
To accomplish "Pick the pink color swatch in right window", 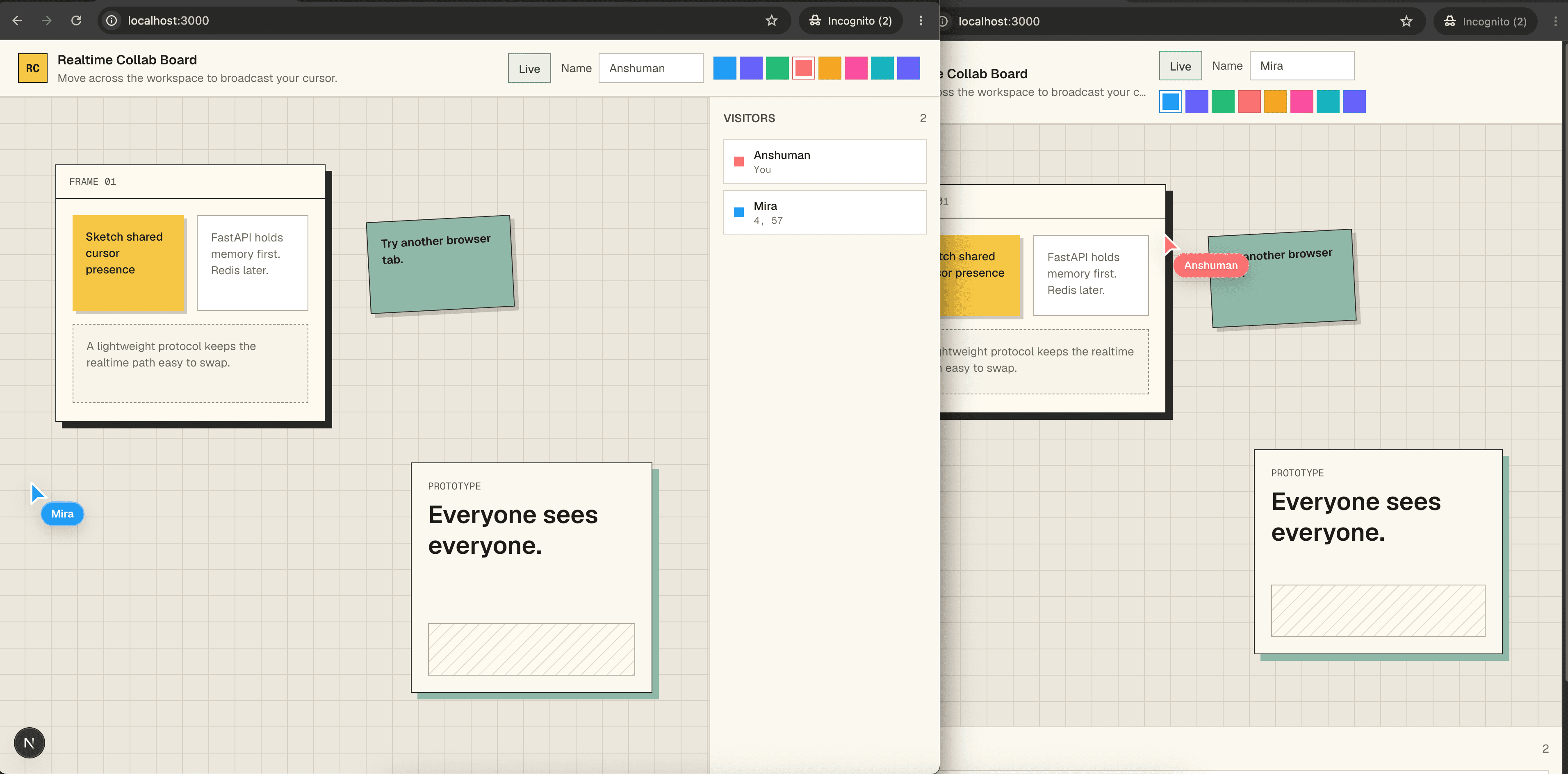I will [1301, 102].
